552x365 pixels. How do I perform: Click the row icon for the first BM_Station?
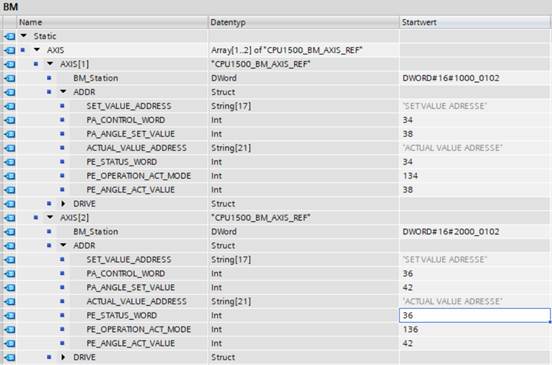point(10,78)
